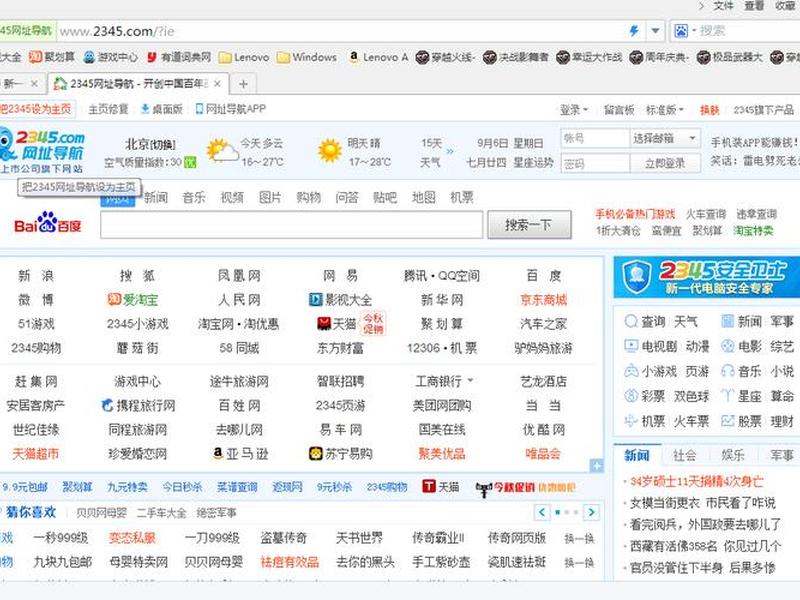Select the 地图 search tab
This screenshot has width=800, height=600.
423,197
